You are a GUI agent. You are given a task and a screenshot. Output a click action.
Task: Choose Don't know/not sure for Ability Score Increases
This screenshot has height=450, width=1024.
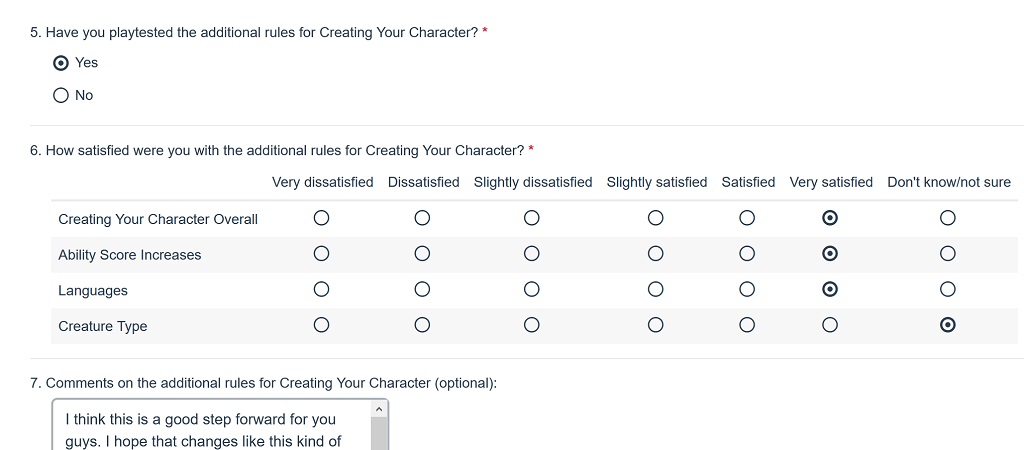[948, 253]
